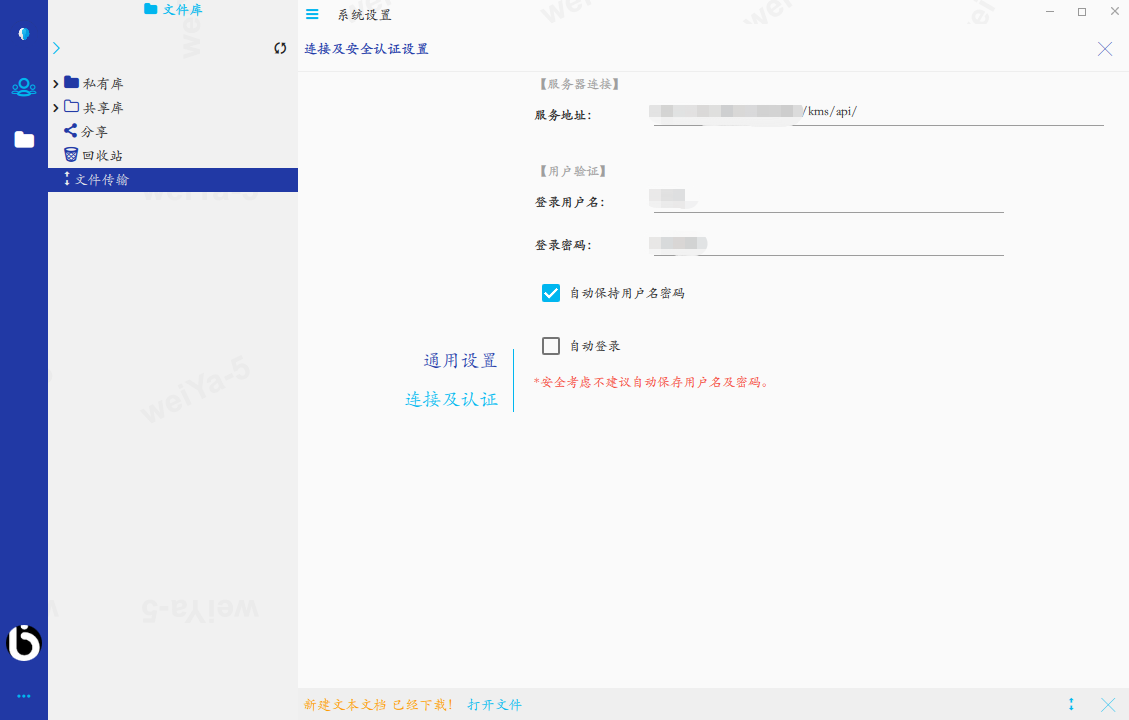Close the 连接及安全认证设置 panel
The width and height of the screenshot is (1129, 720).
tap(1105, 49)
